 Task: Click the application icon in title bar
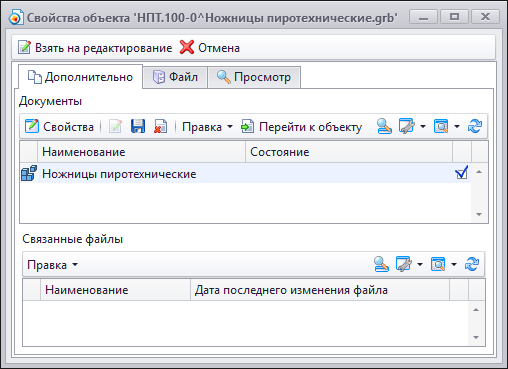[16, 17]
